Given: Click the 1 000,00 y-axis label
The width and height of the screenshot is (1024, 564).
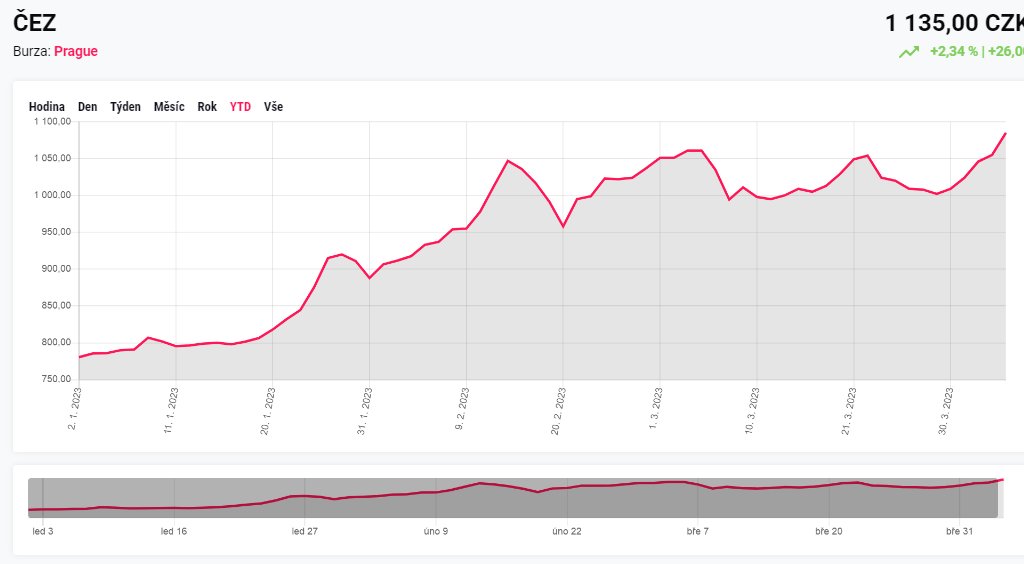Looking at the screenshot, I should (52, 195).
